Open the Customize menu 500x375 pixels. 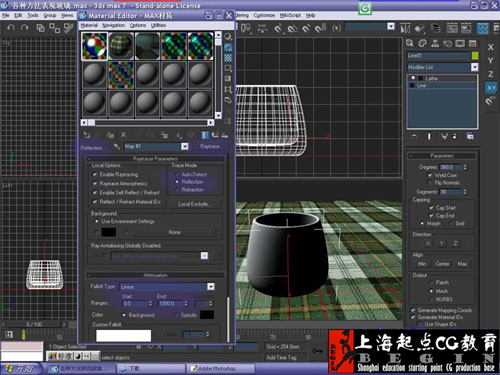pos(264,15)
